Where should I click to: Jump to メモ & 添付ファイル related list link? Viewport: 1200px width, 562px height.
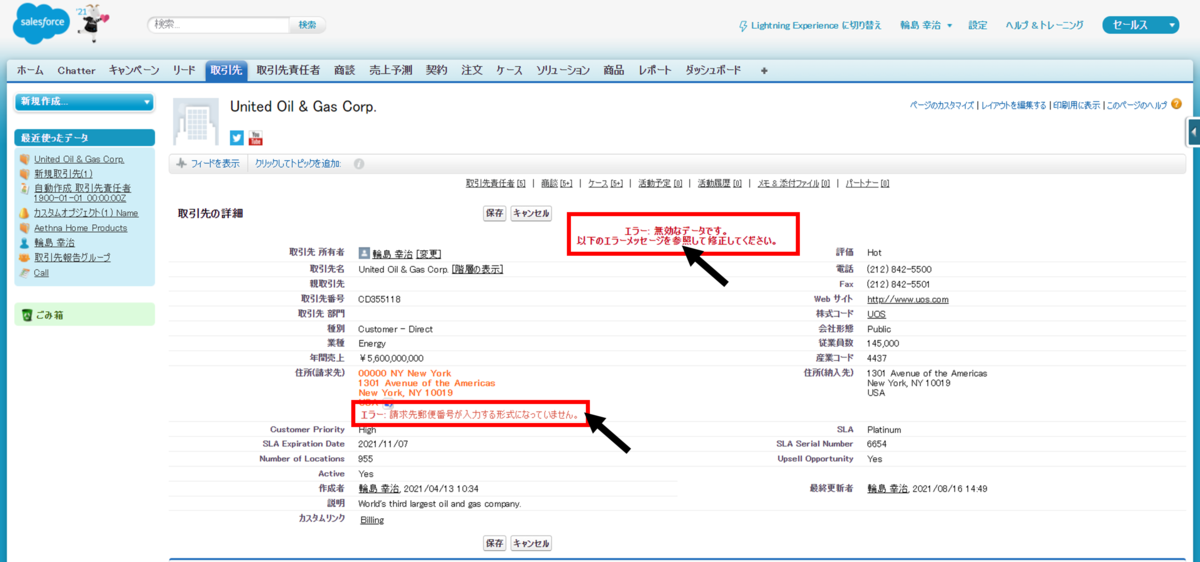[x=793, y=184]
